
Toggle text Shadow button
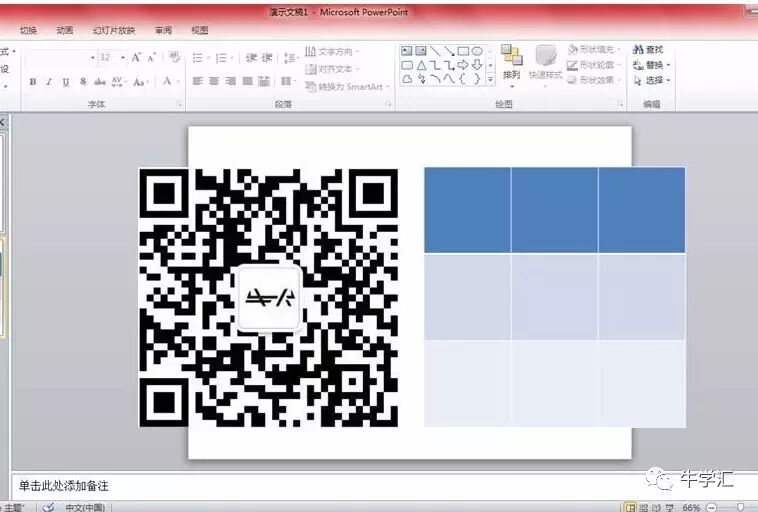pyautogui.click(x=83, y=82)
